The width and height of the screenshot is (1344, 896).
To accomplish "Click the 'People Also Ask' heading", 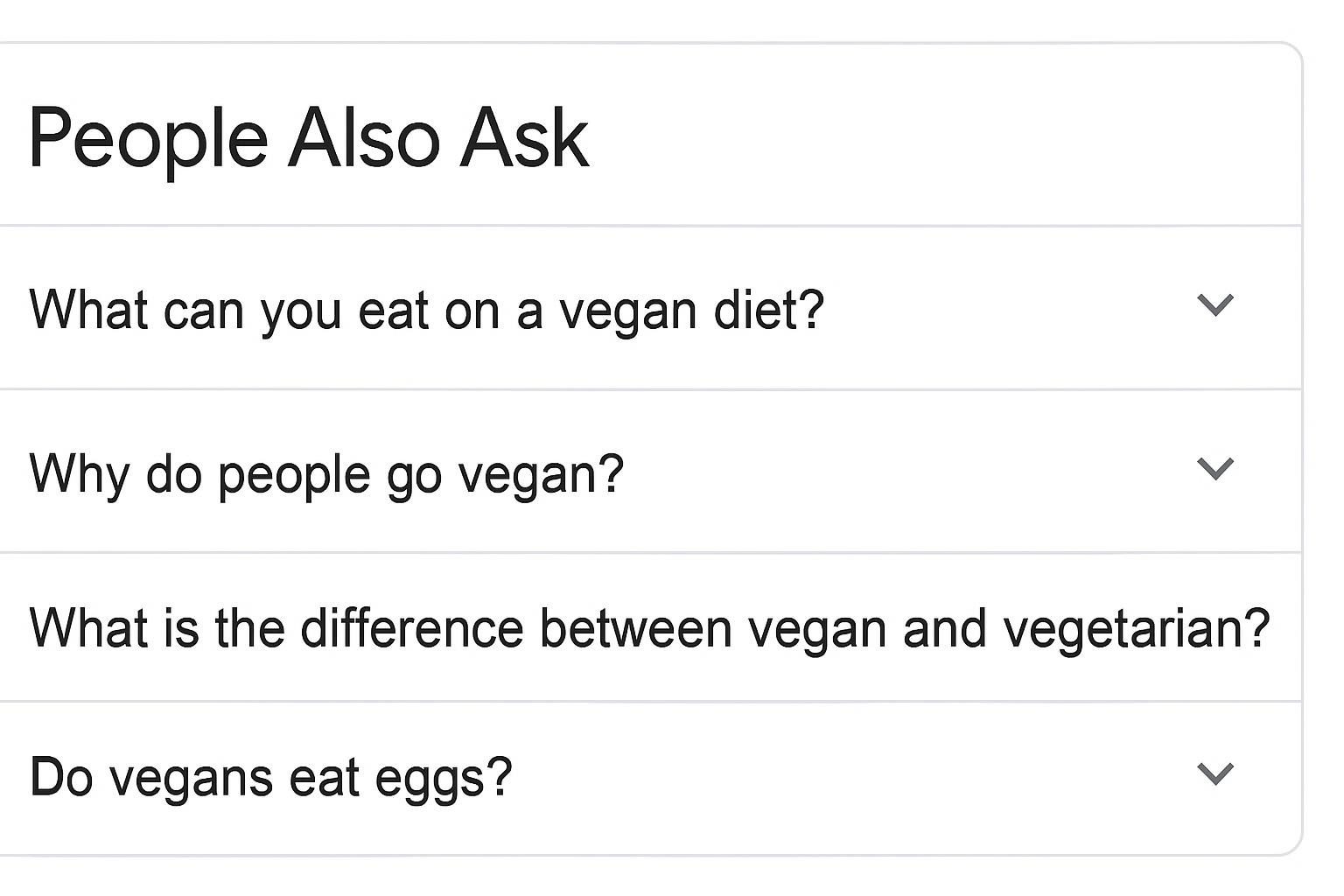I will [308, 138].
